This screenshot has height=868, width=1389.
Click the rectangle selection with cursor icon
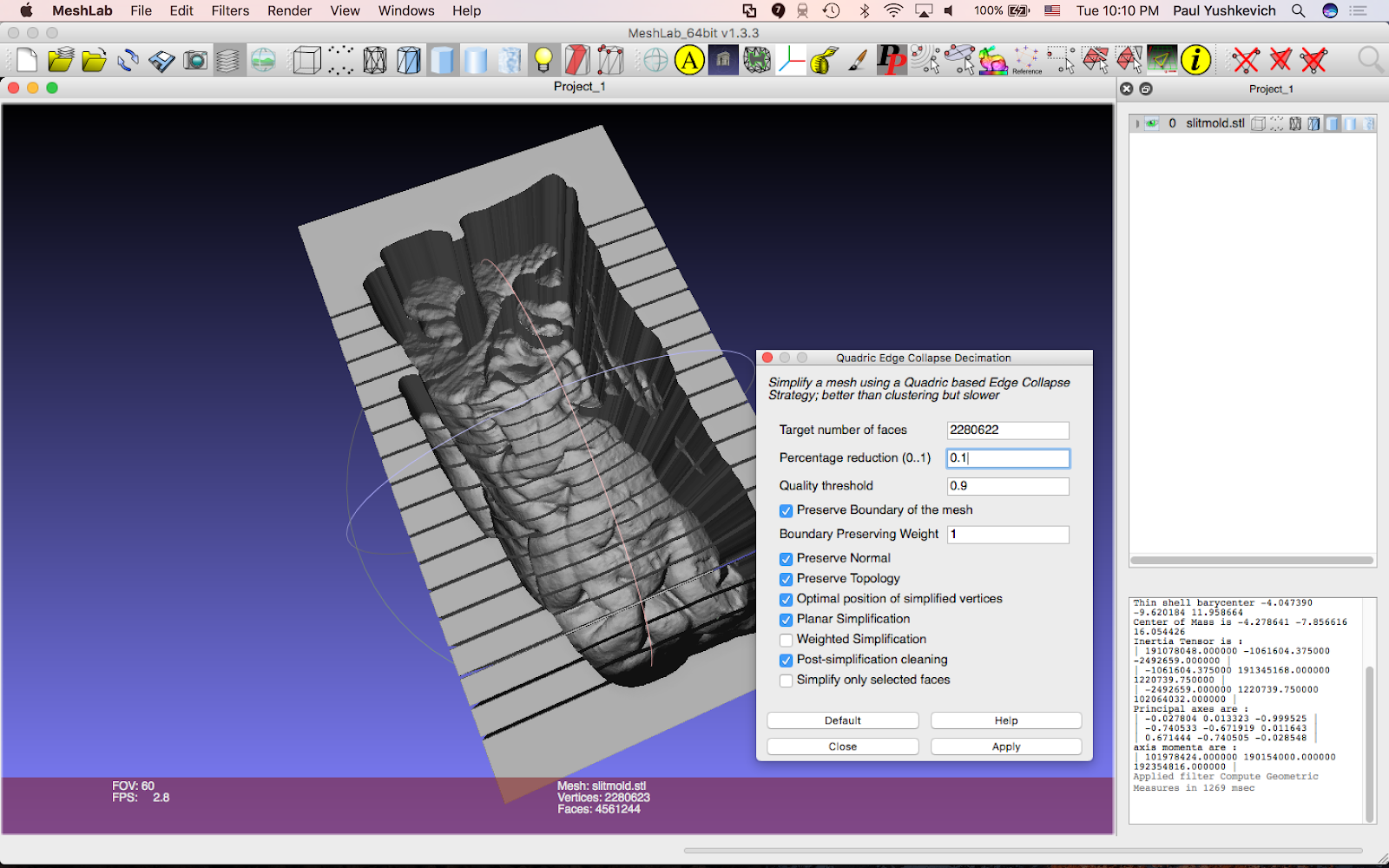coord(1061,60)
